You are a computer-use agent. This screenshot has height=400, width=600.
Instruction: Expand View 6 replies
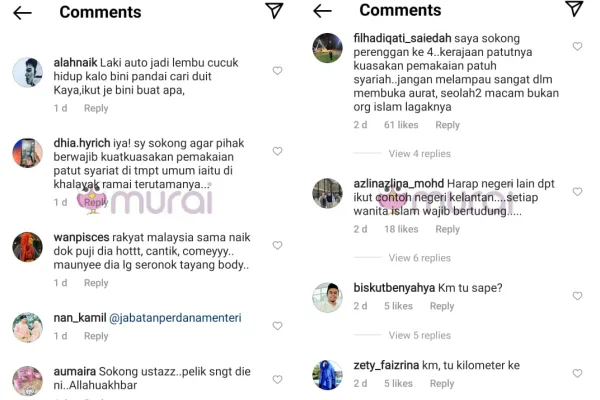[x=420, y=258]
